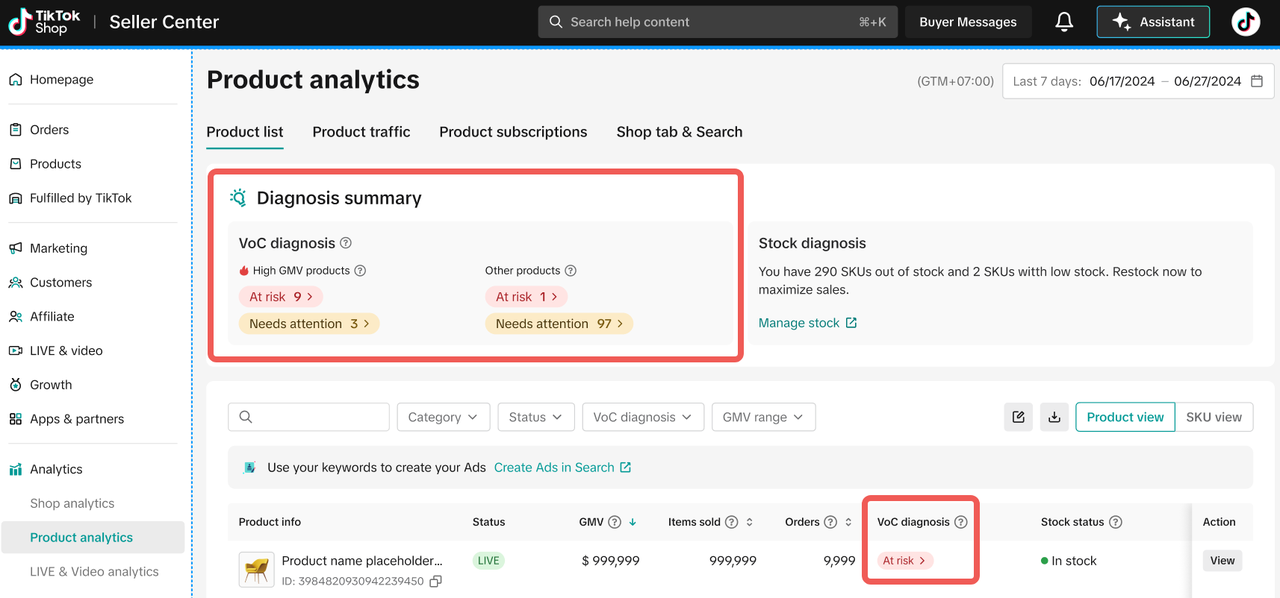Screen dimensions: 1280x598
Task: Click the edit columns icon
Action: [x=1018, y=417]
